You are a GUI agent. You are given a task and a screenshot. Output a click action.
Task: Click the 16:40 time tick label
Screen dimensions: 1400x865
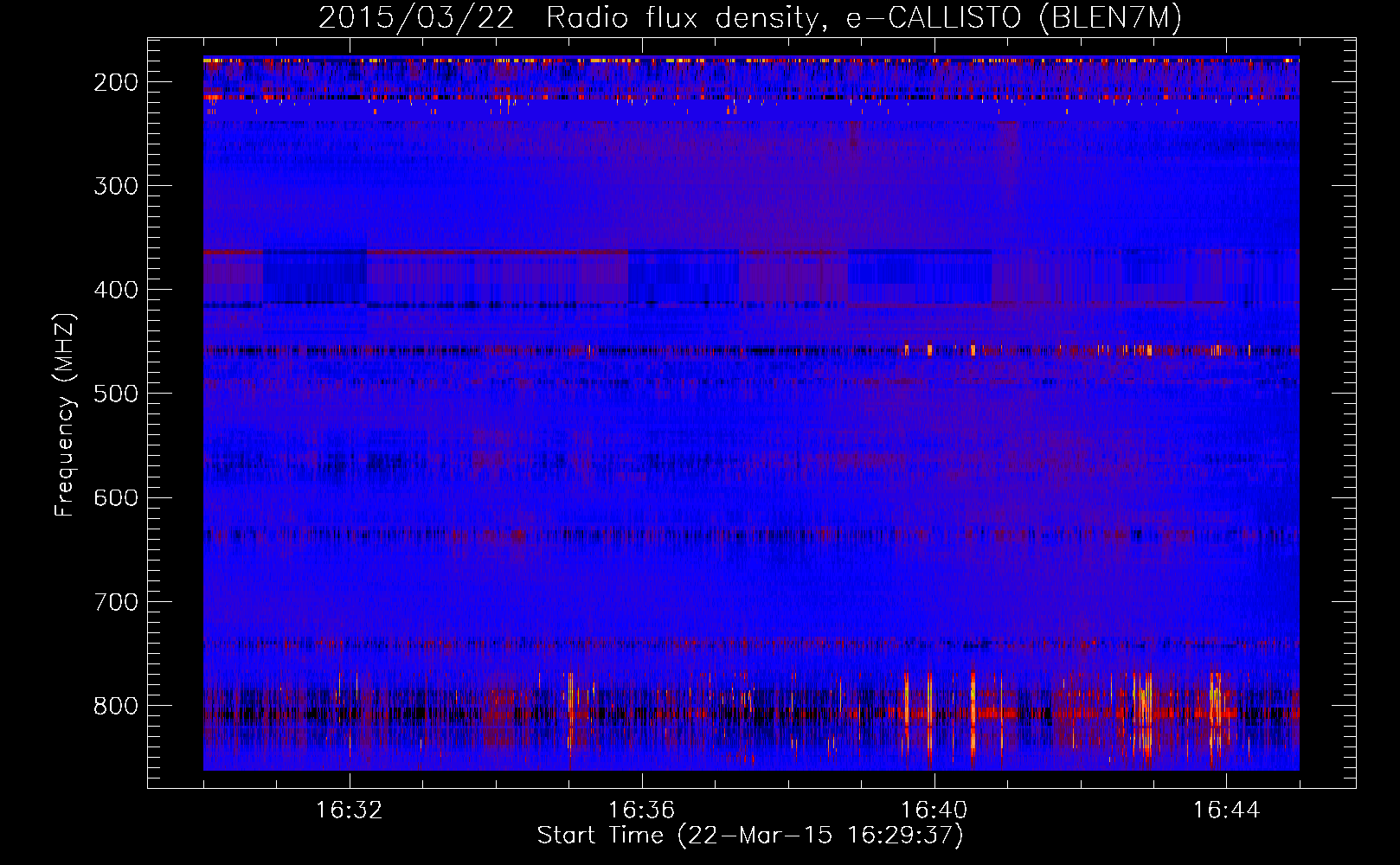click(x=934, y=811)
